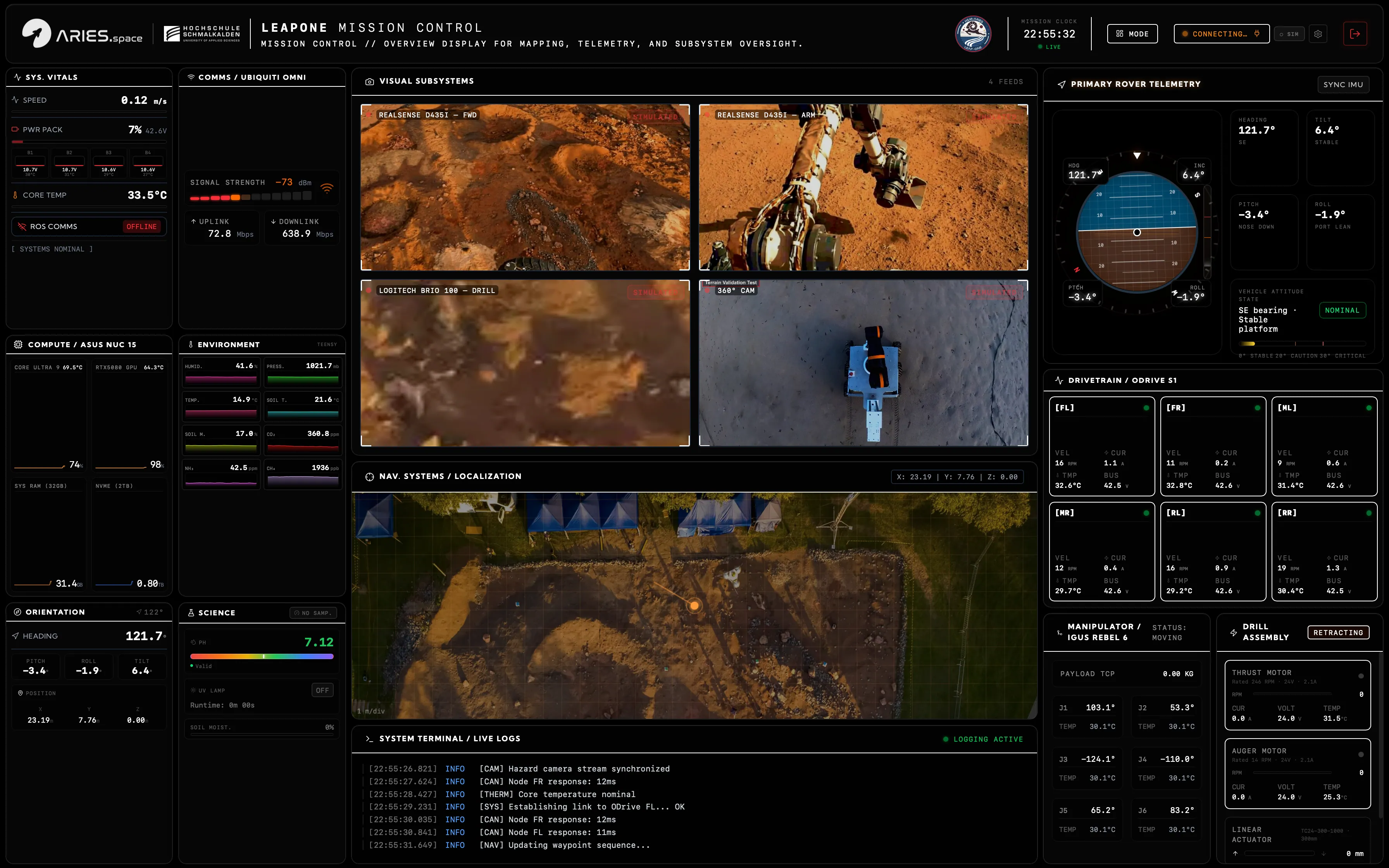Click the Compute CPU chip icon
This screenshot has width=1389, height=868.
18,344
